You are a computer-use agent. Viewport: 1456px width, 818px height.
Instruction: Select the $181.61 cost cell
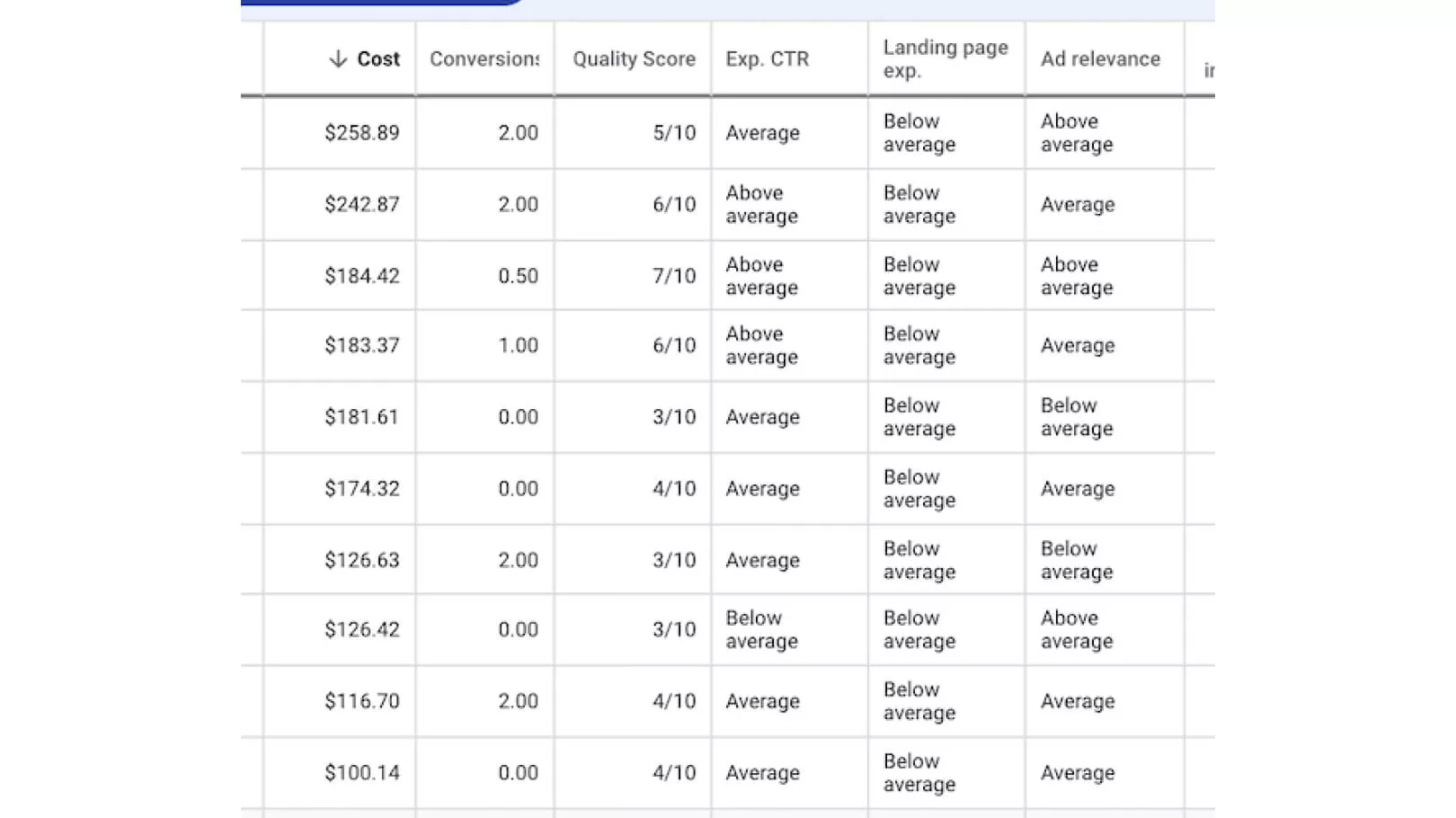361,417
